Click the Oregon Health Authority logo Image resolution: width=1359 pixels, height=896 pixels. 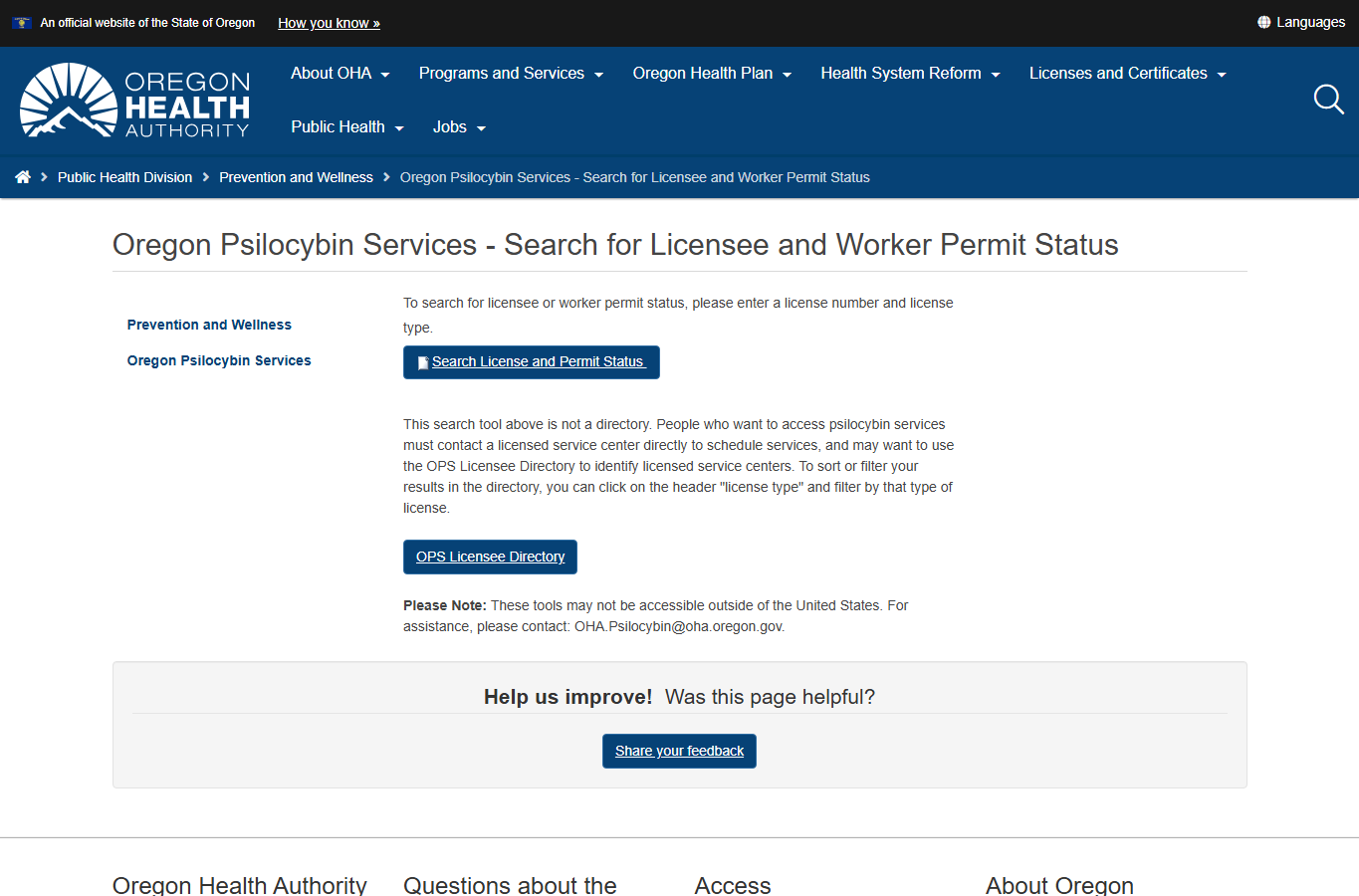pyautogui.click(x=134, y=101)
